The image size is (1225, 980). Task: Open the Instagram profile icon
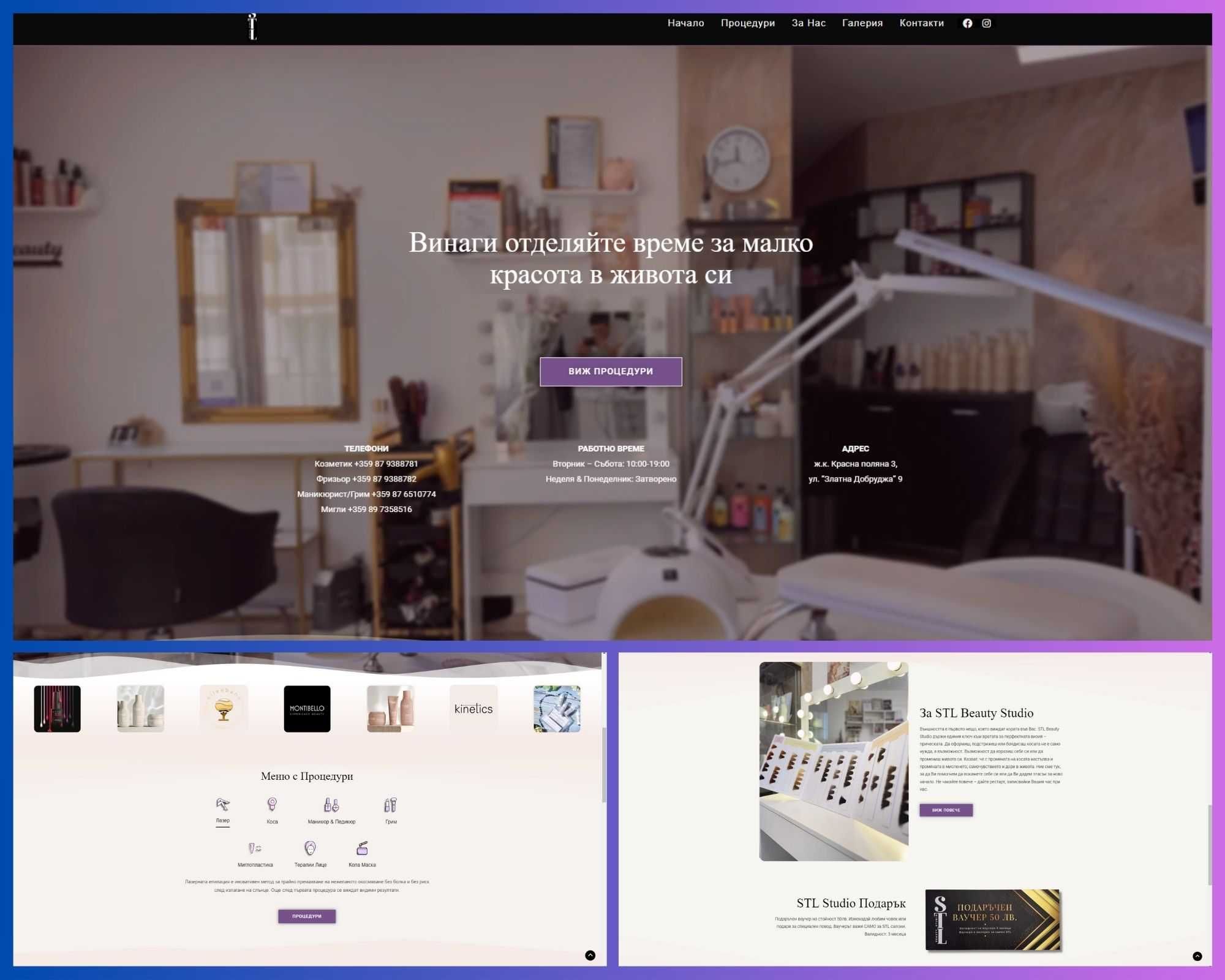(x=986, y=23)
